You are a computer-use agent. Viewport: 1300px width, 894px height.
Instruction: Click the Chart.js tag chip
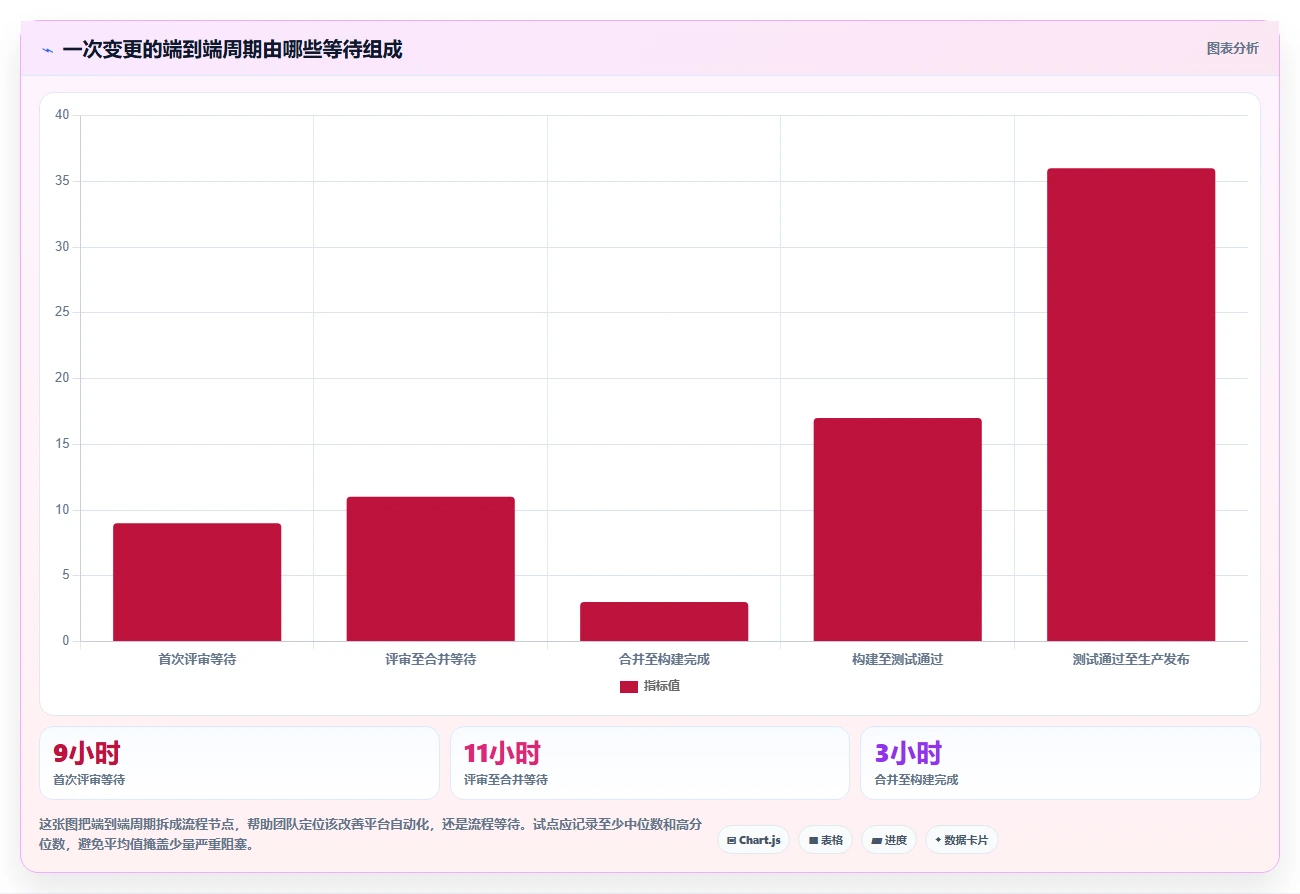click(x=753, y=840)
